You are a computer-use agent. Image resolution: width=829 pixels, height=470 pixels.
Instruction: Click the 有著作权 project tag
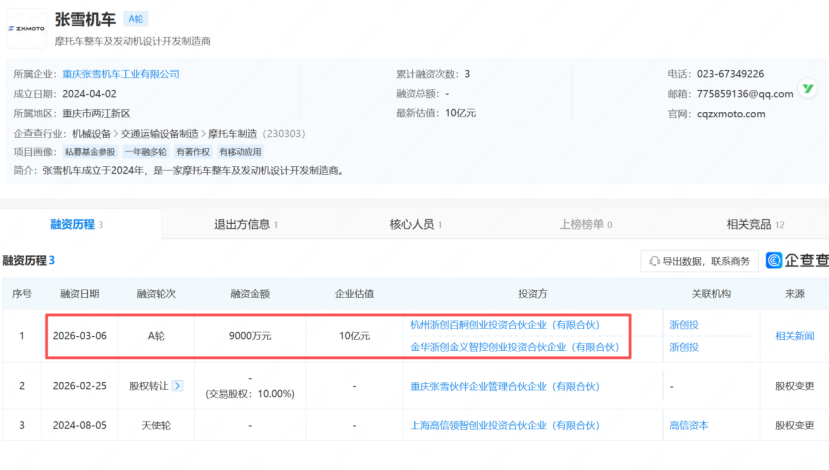(192, 152)
